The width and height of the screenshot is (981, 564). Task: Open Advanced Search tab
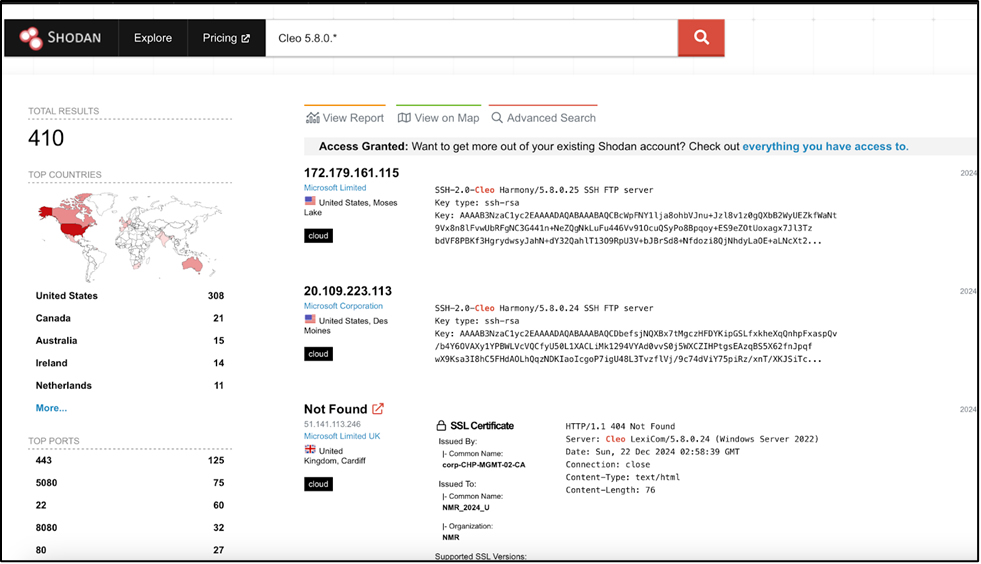[543, 118]
